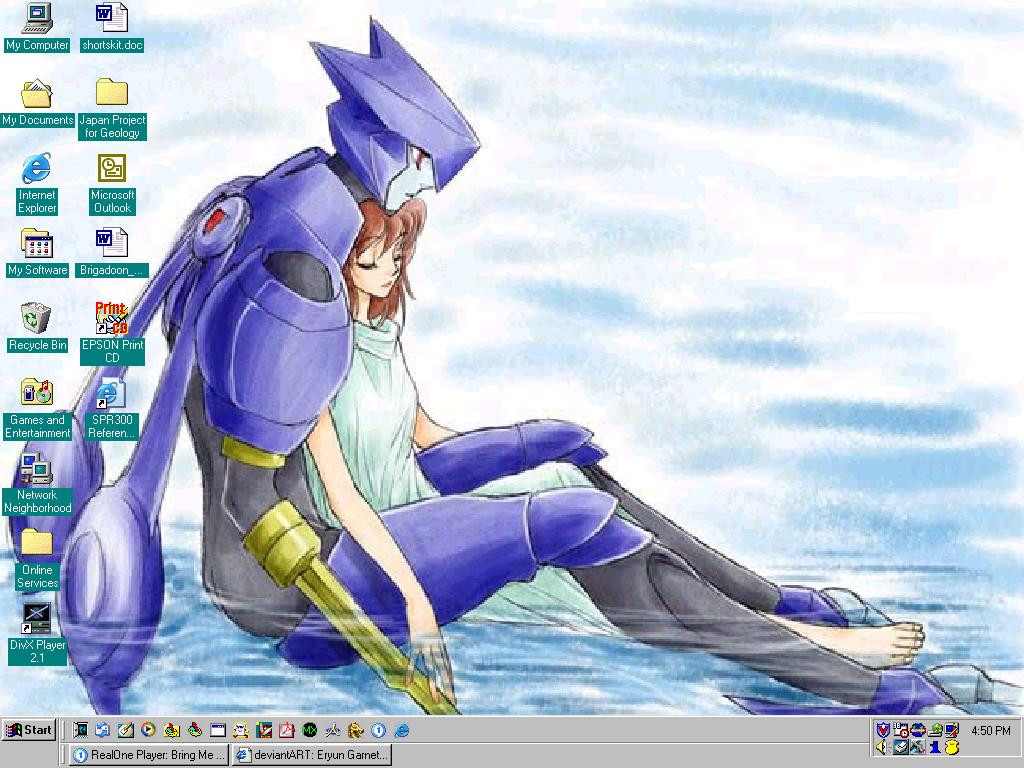
Task: Click the 4:50 PM system clock
Action: [x=991, y=730]
